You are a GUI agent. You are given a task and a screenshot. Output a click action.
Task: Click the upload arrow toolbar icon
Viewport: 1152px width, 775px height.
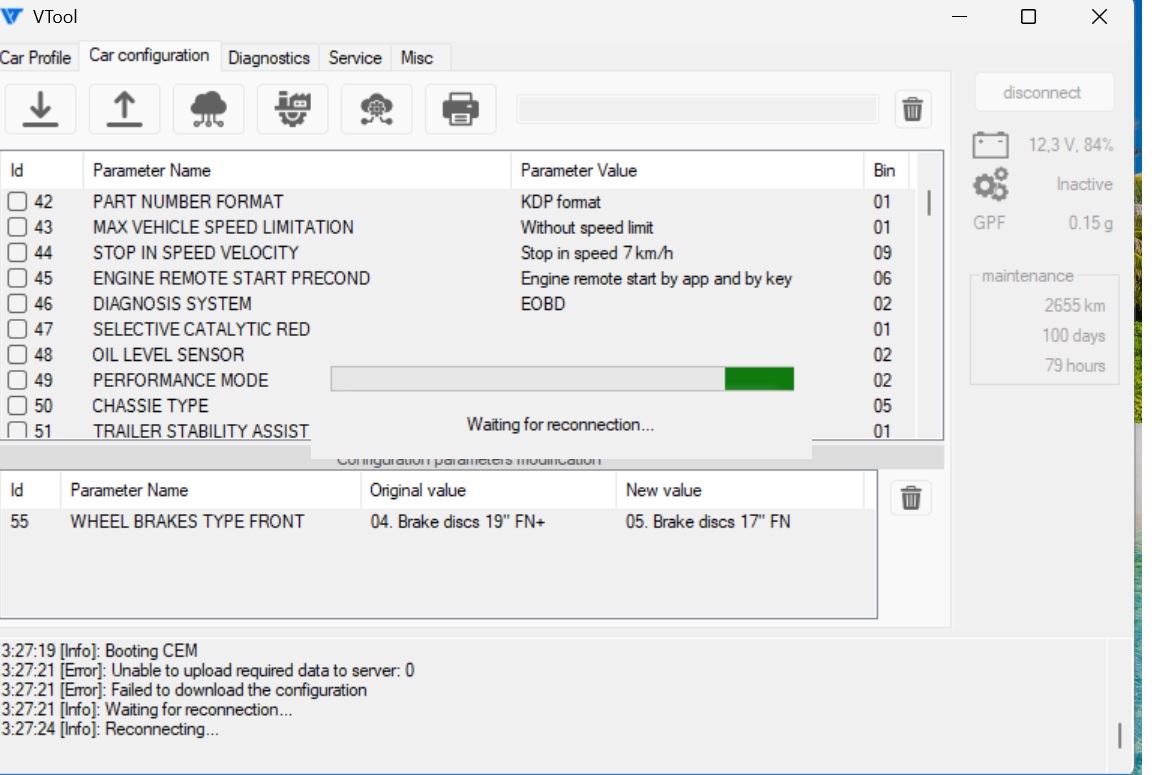click(x=124, y=109)
